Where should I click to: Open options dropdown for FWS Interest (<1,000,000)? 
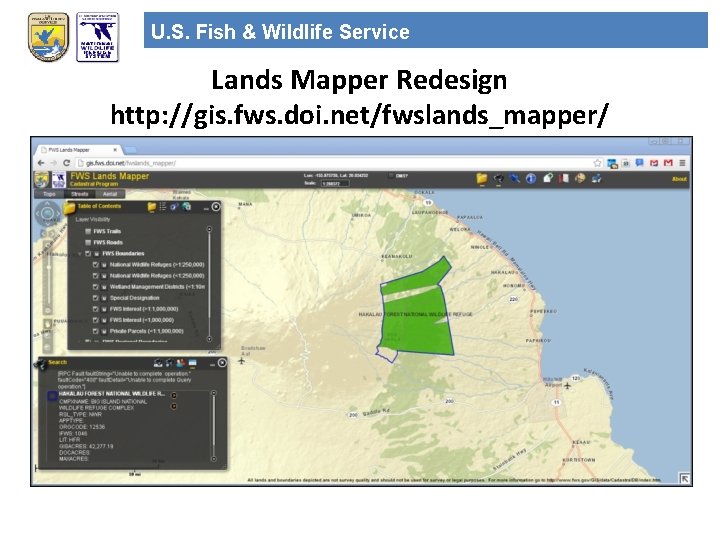point(104,320)
